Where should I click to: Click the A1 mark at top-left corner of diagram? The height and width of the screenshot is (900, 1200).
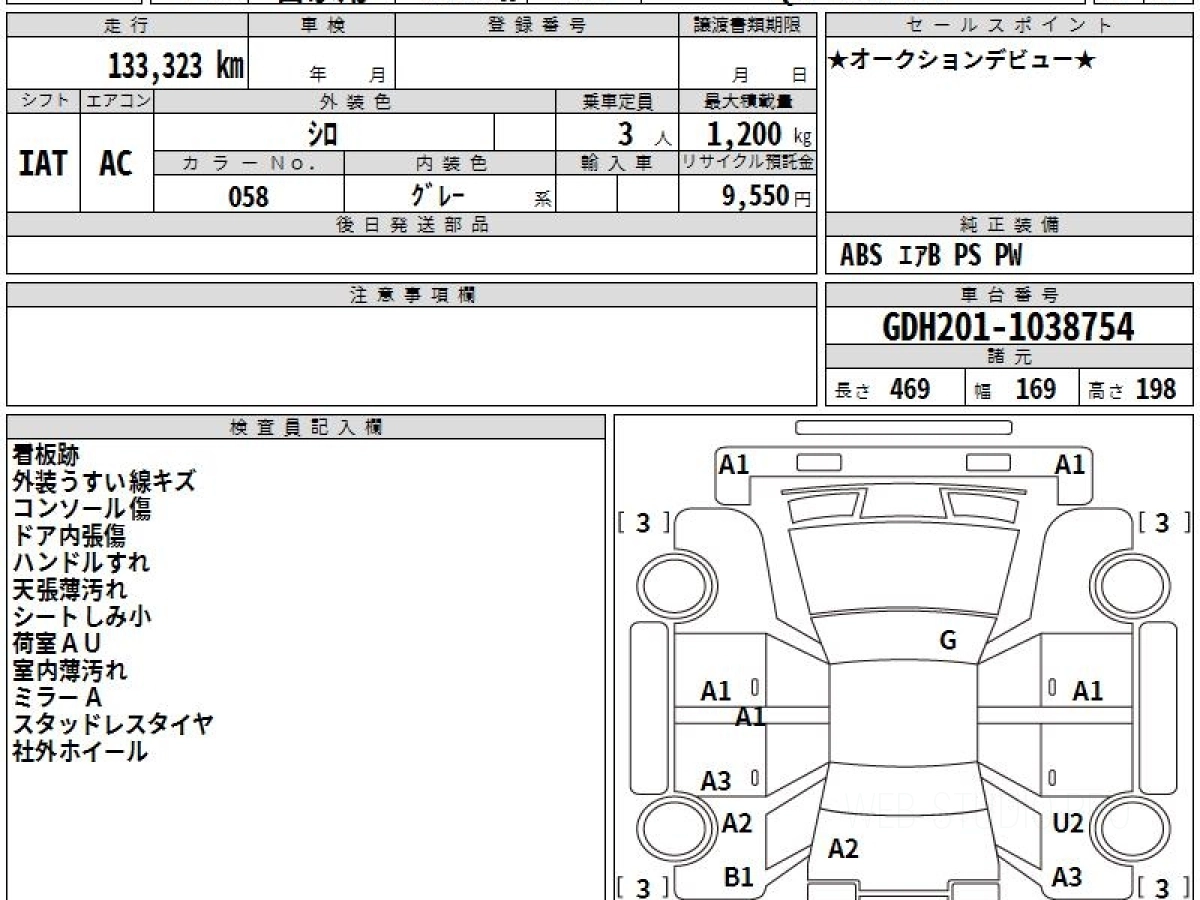(734, 464)
